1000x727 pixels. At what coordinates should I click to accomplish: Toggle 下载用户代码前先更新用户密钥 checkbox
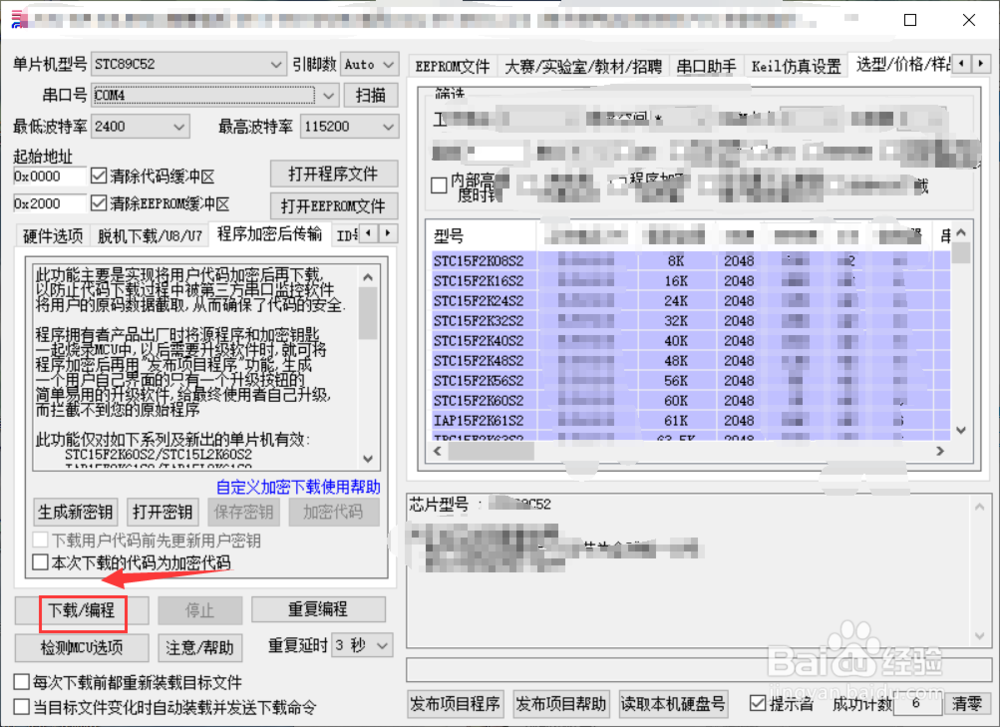[x=40, y=540]
